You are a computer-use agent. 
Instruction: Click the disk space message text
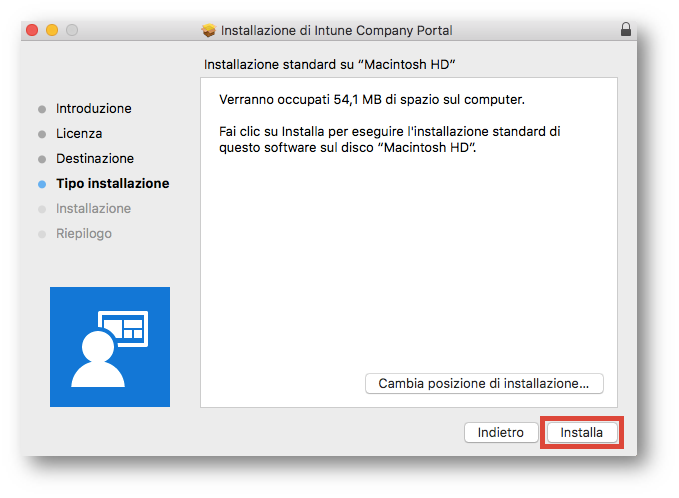point(372,100)
